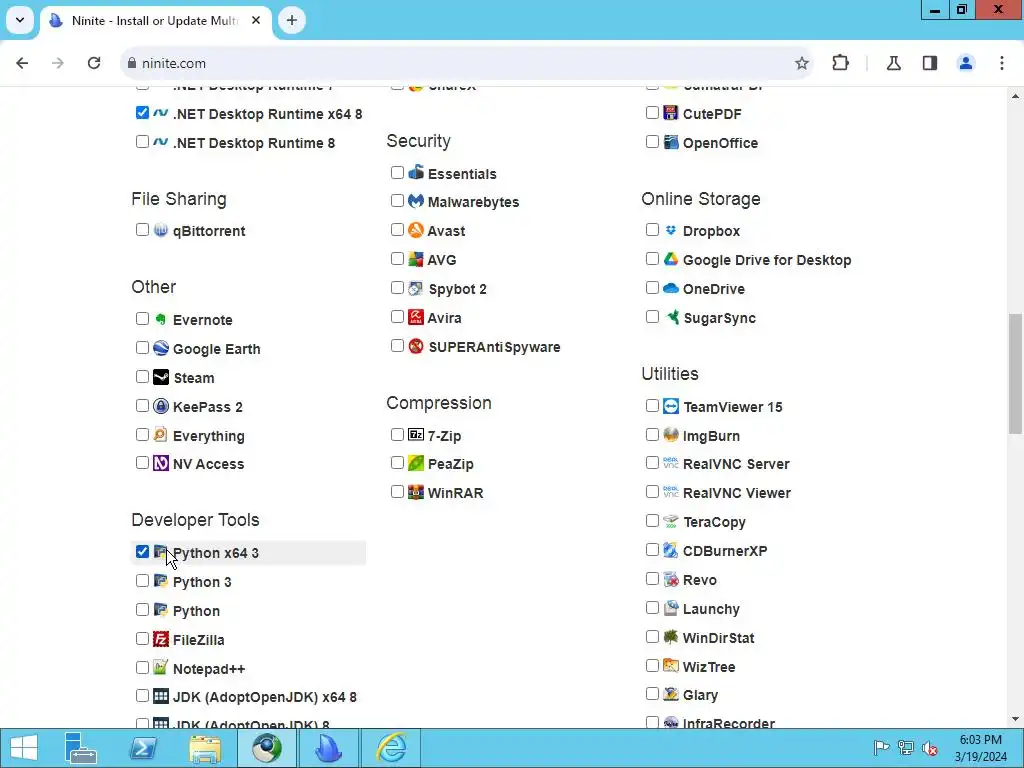The height and width of the screenshot is (768, 1024).
Task: Click the Google Drive for Desktop icon
Action: coord(671,259)
